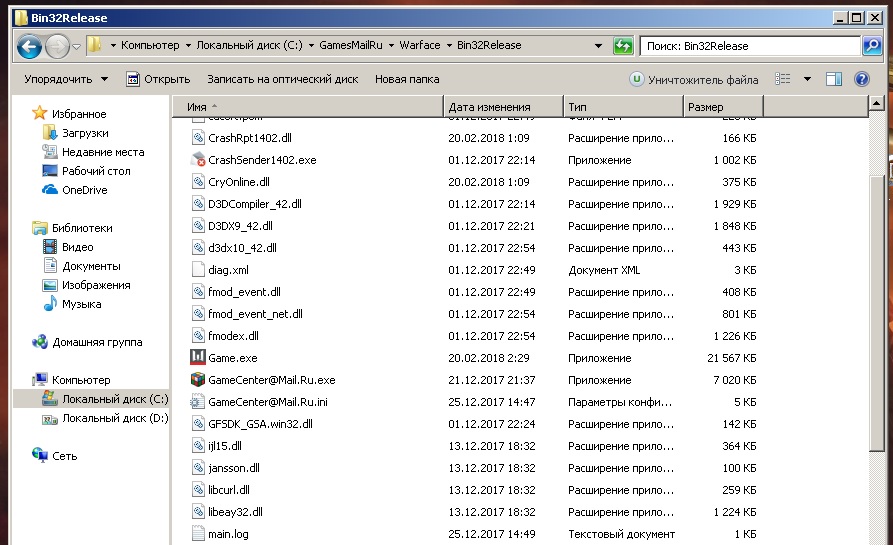Image resolution: width=893 pixels, height=545 pixels.
Task: Focus the Поиск: Bin32Release search field
Action: (x=750, y=46)
